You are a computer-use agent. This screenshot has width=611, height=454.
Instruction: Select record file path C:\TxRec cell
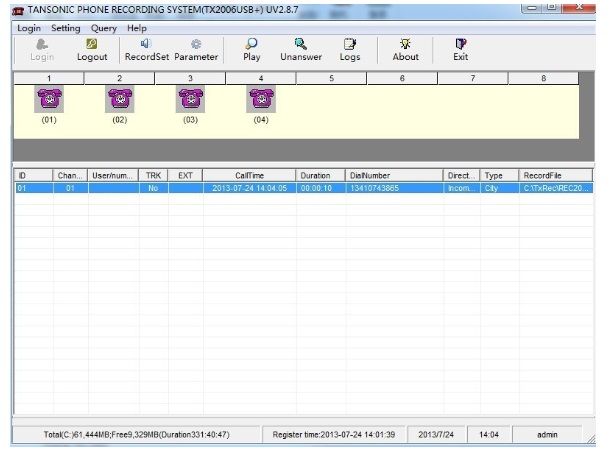click(556, 188)
